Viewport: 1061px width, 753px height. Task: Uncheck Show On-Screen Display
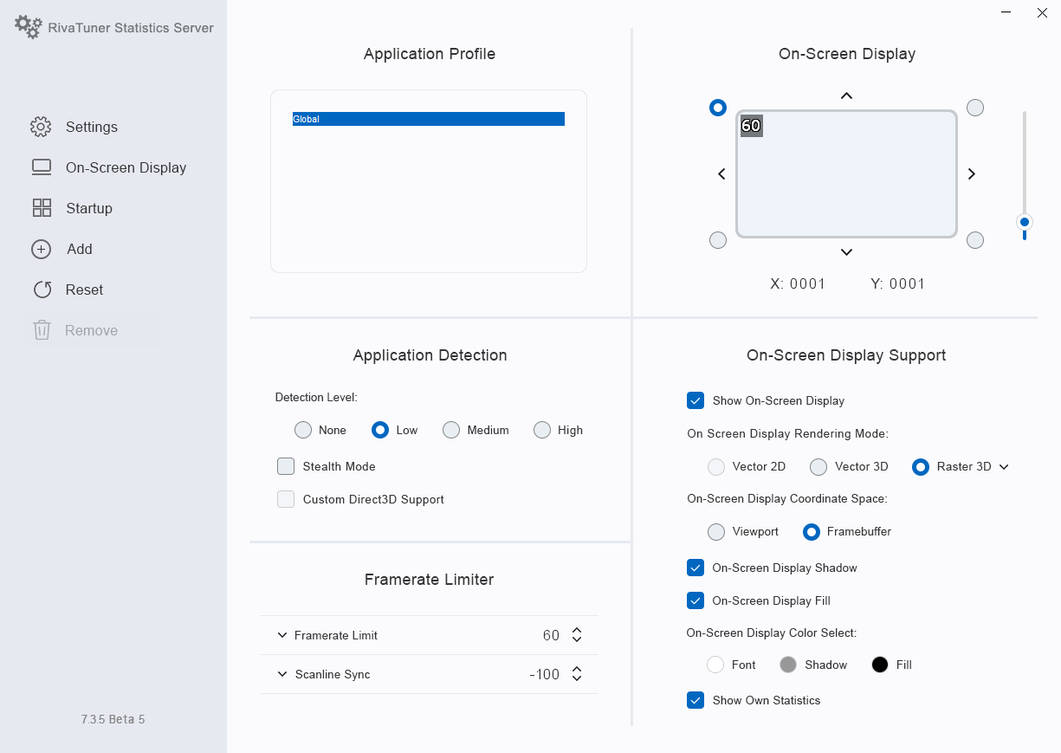click(695, 401)
